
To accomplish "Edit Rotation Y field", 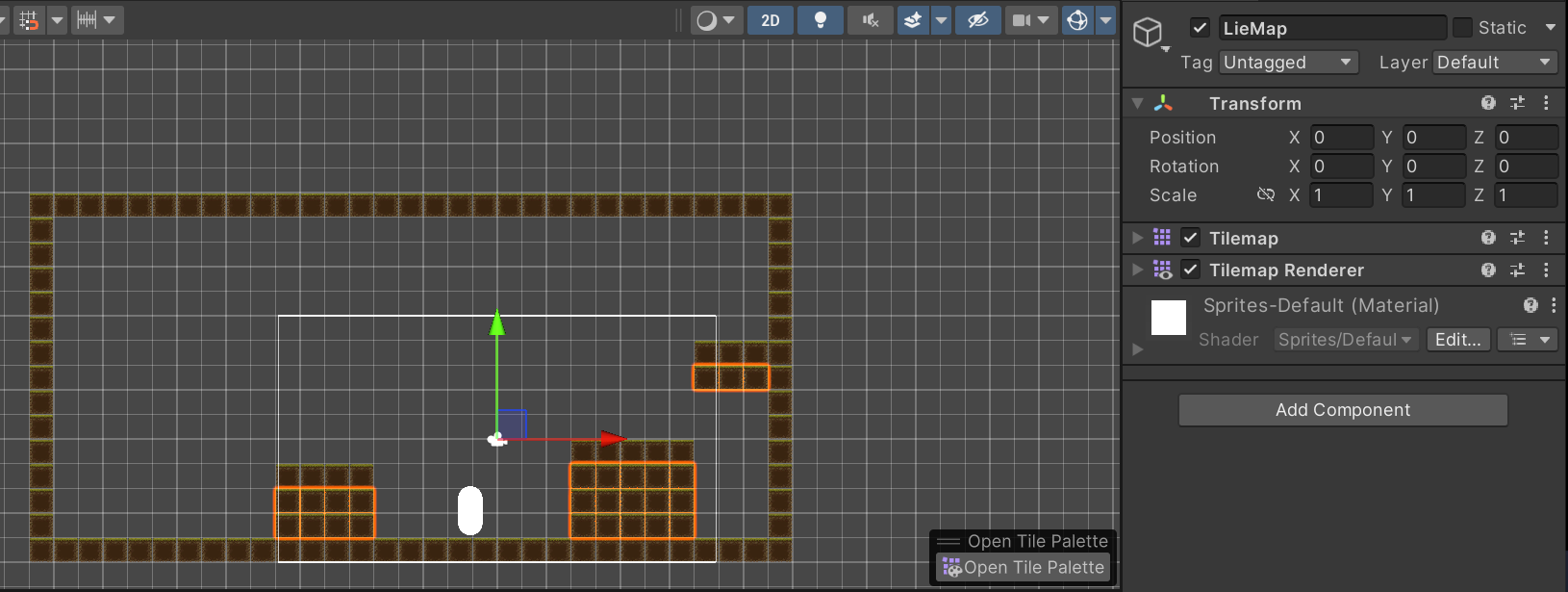I will pyautogui.click(x=1434, y=167).
